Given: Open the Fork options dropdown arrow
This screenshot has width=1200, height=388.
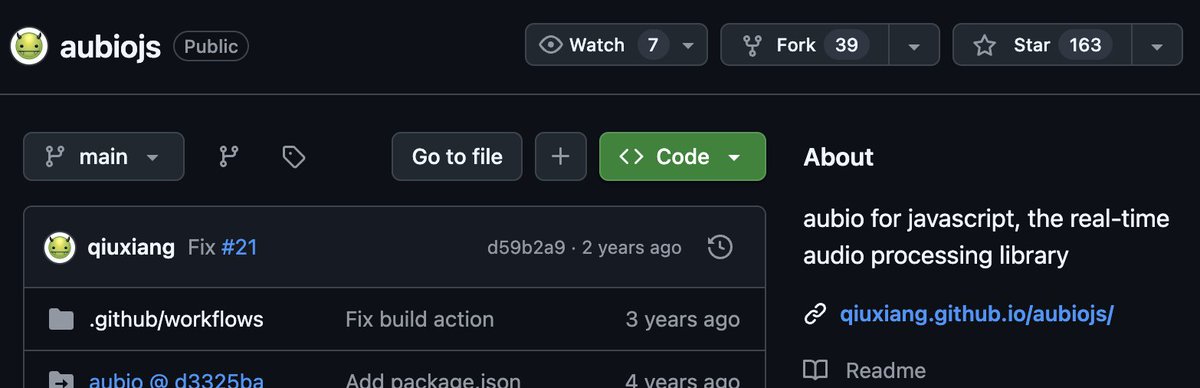Looking at the screenshot, I should (913, 45).
